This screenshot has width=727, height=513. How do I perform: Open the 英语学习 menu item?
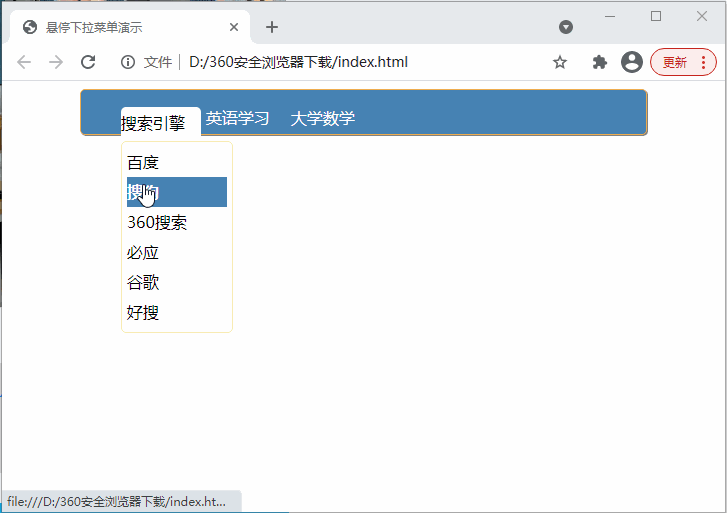[x=237, y=118]
